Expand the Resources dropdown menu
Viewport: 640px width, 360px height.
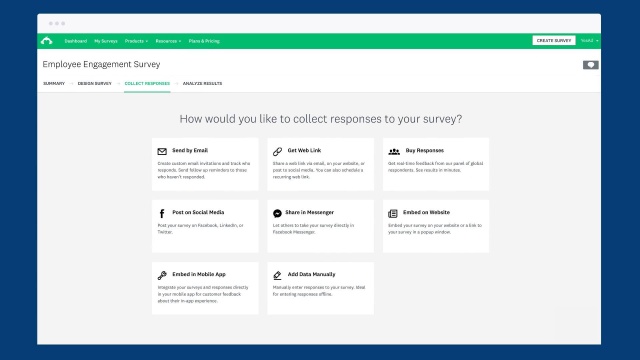pyautogui.click(x=168, y=41)
